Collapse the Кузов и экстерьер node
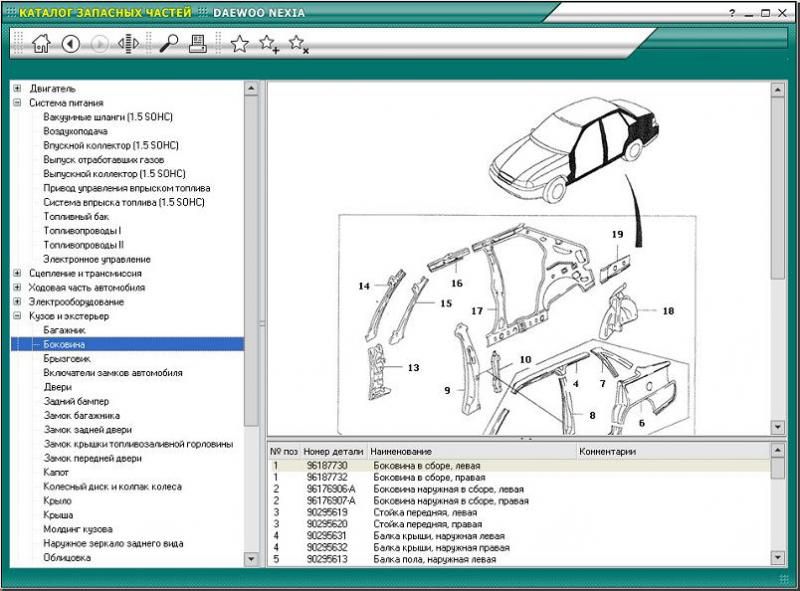 [x=17, y=316]
